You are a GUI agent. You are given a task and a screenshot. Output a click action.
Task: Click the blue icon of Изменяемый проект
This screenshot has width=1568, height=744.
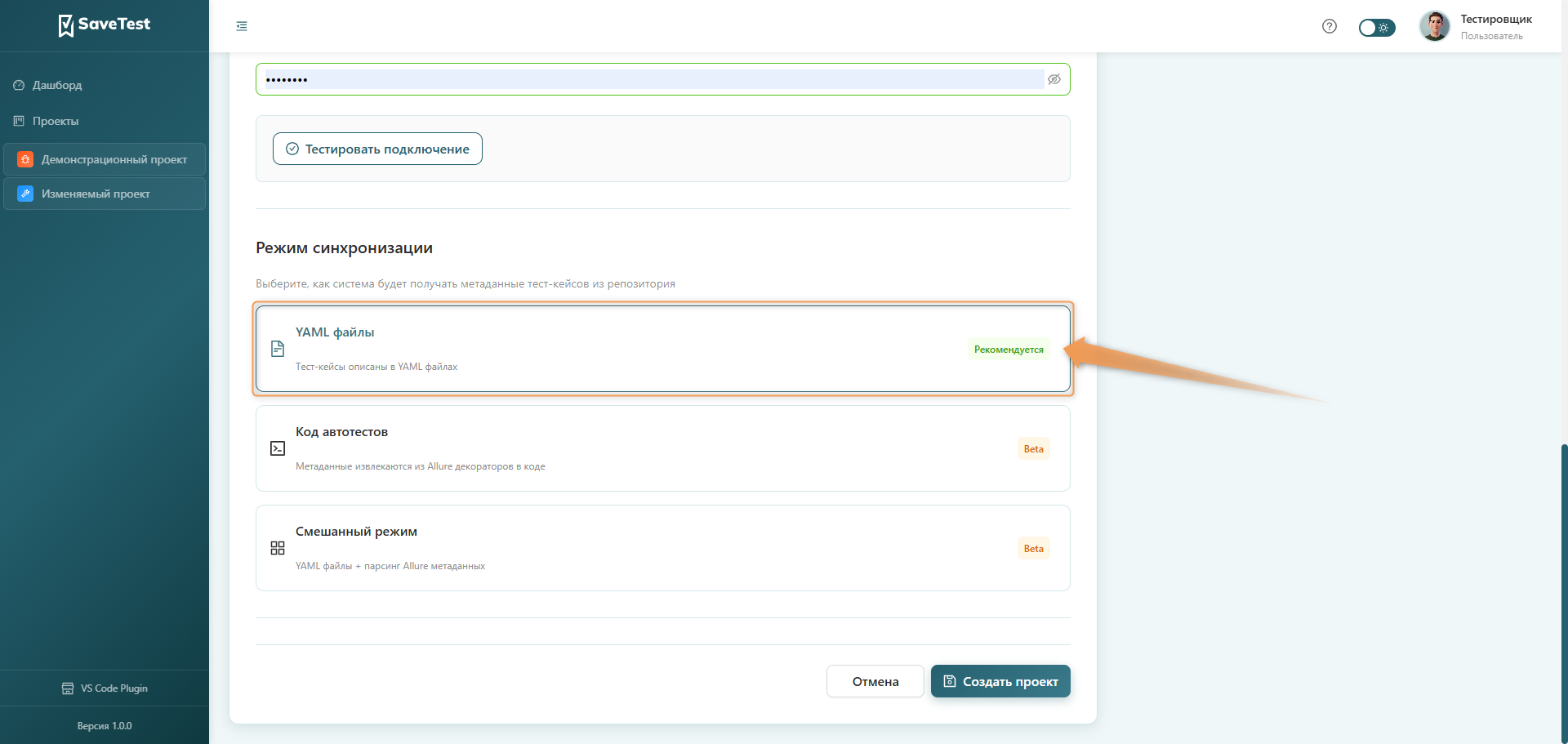coord(25,194)
